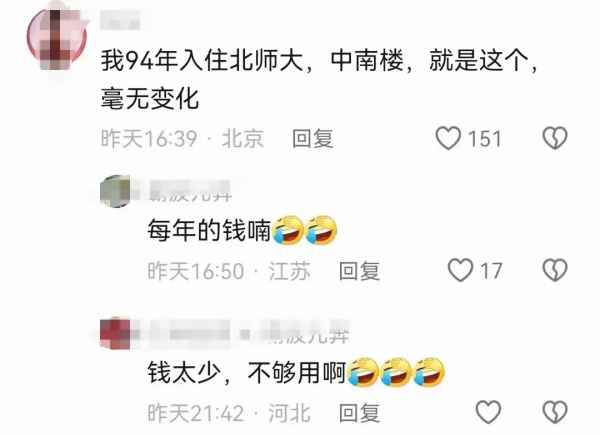Select the comment text 我94年入住北师大
The width and height of the screenshot is (600, 435).
coord(202,60)
